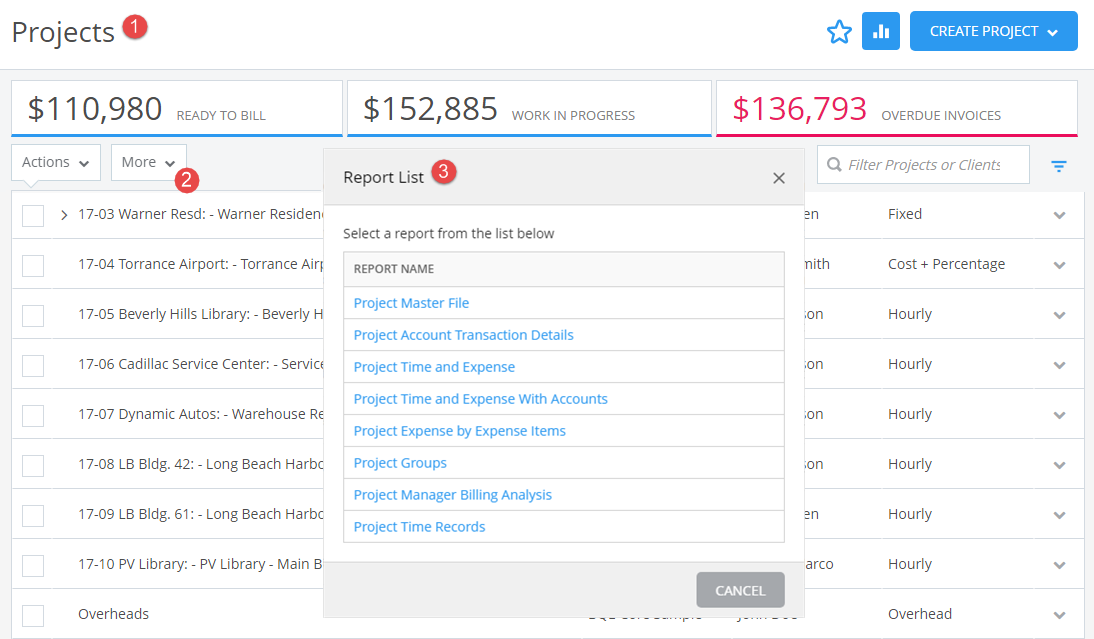
Task: Close the Report List dialog
Action: 779,177
